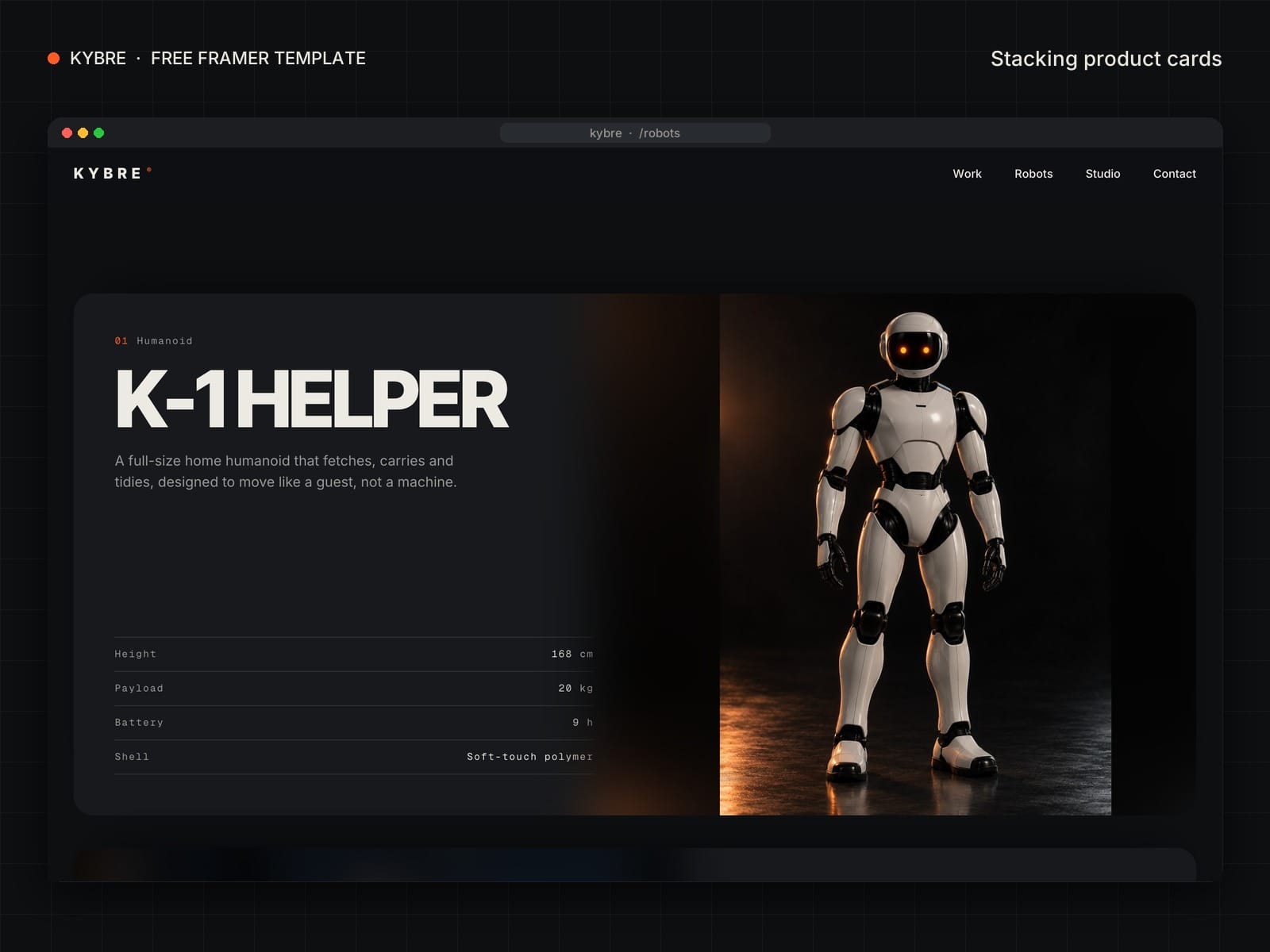Click the orange dot beside KYBRE banner title
1270x952 pixels.
click(x=54, y=58)
